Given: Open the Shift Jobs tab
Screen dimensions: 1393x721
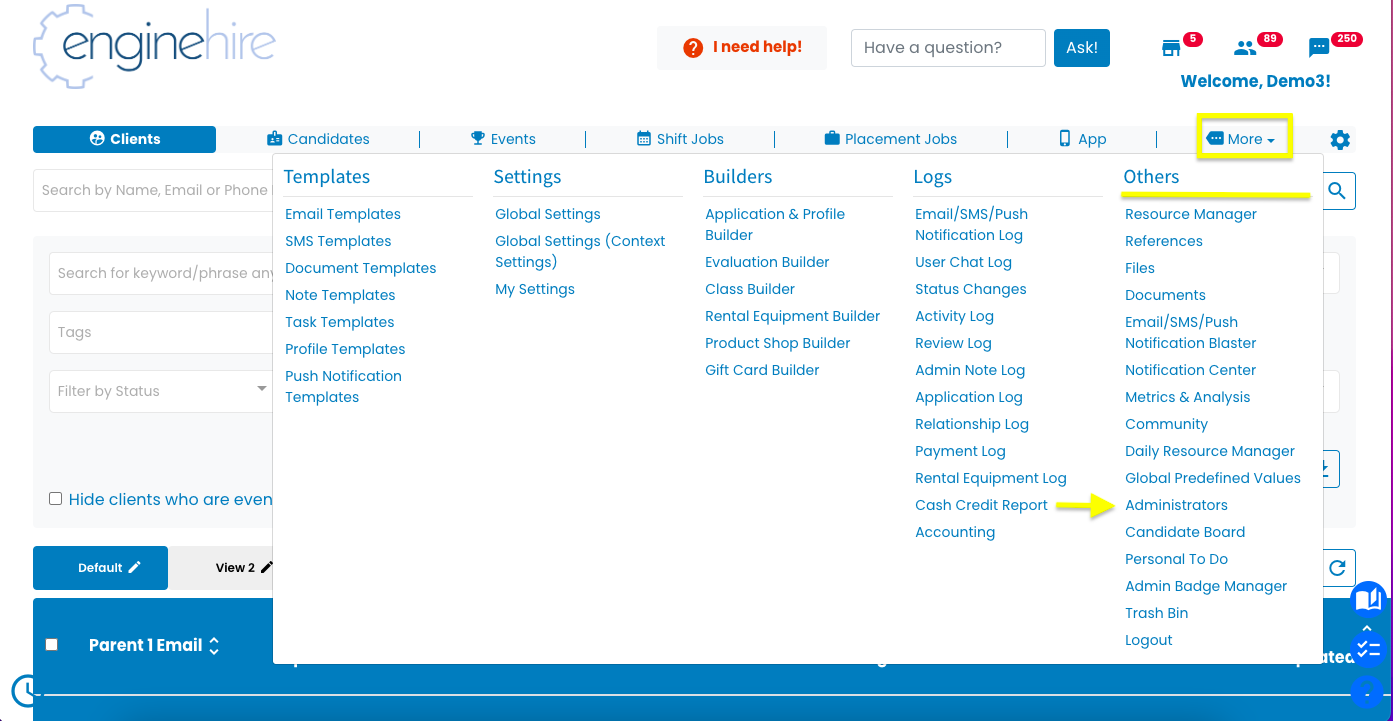Looking at the screenshot, I should [680, 139].
